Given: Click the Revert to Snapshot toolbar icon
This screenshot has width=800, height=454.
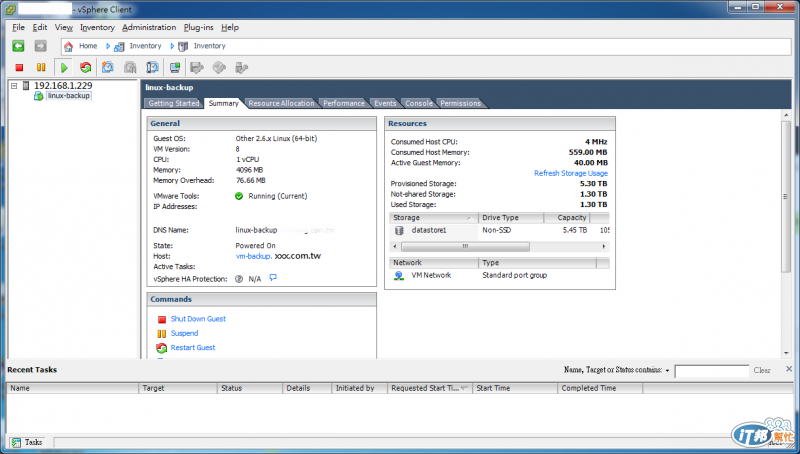Looking at the screenshot, I should click(130, 67).
